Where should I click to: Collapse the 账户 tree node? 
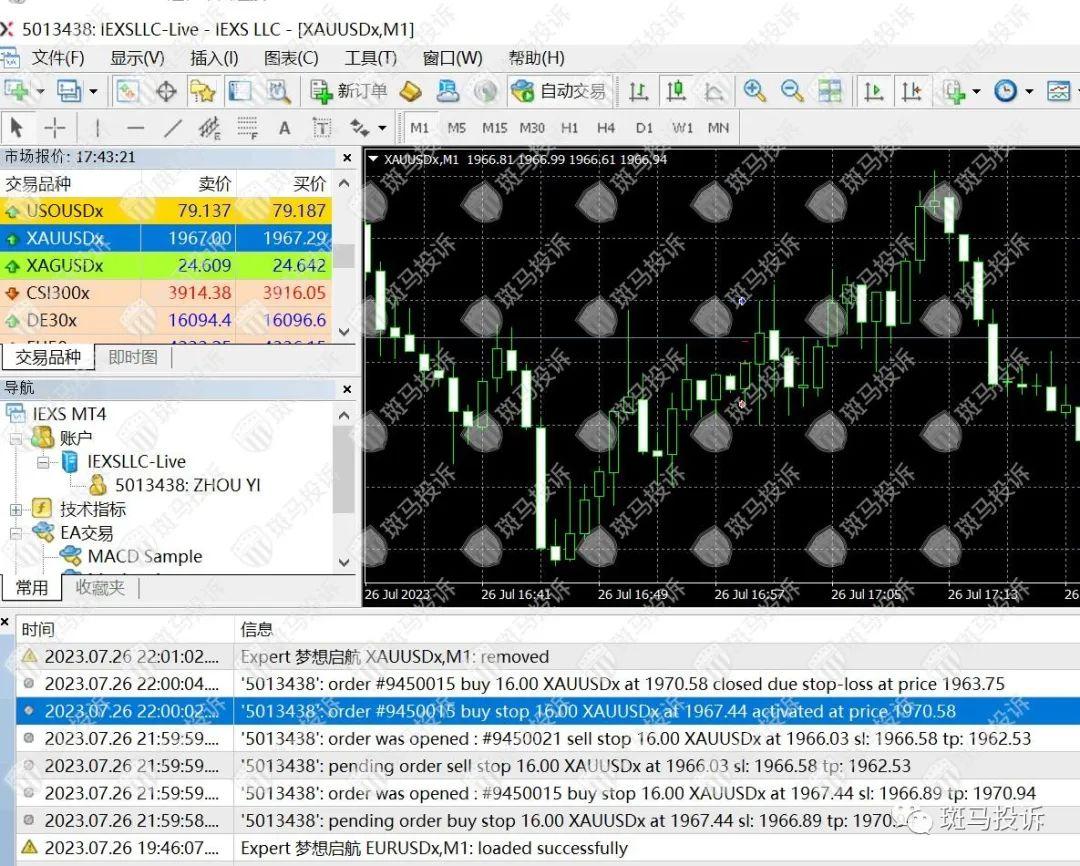coord(16,438)
